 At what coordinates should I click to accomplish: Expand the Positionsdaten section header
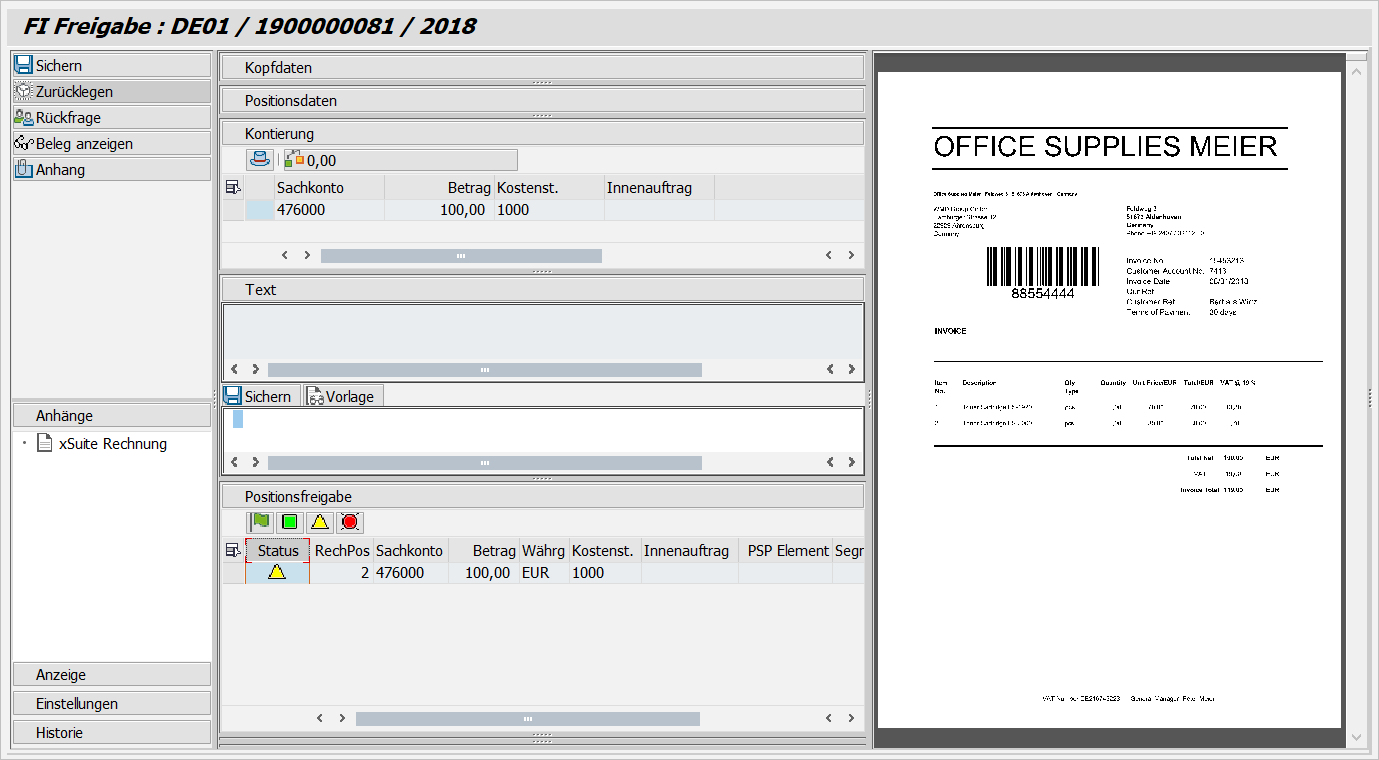(x=541, y=101)
